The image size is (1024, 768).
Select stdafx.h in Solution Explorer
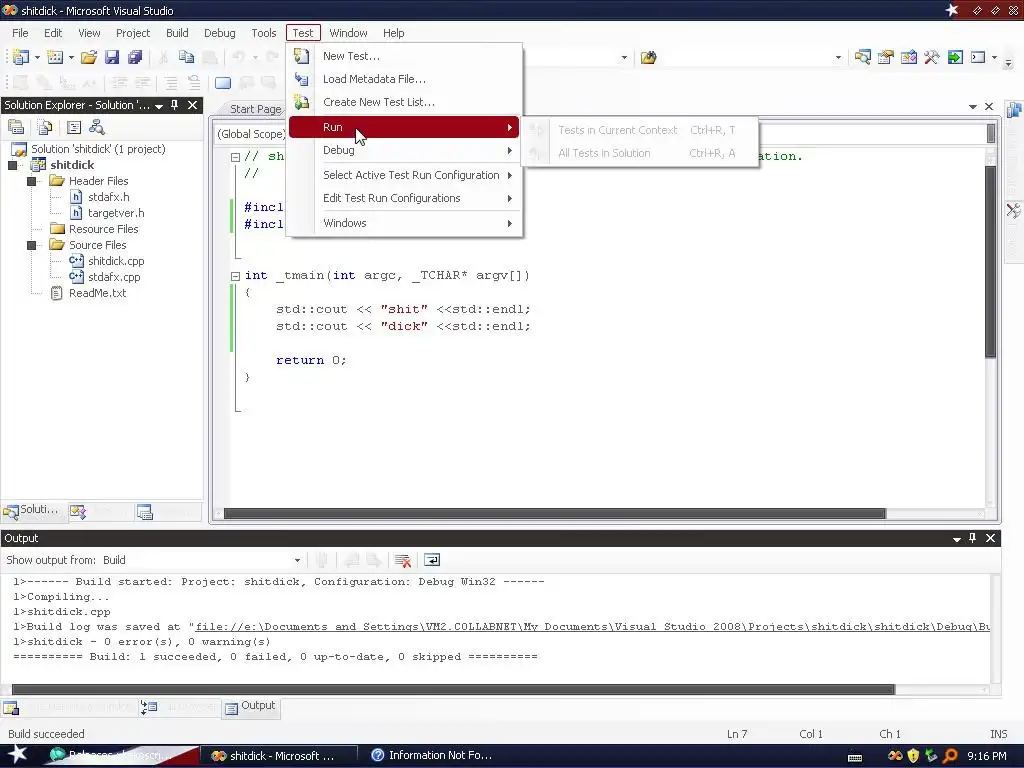tap(108, 197)
